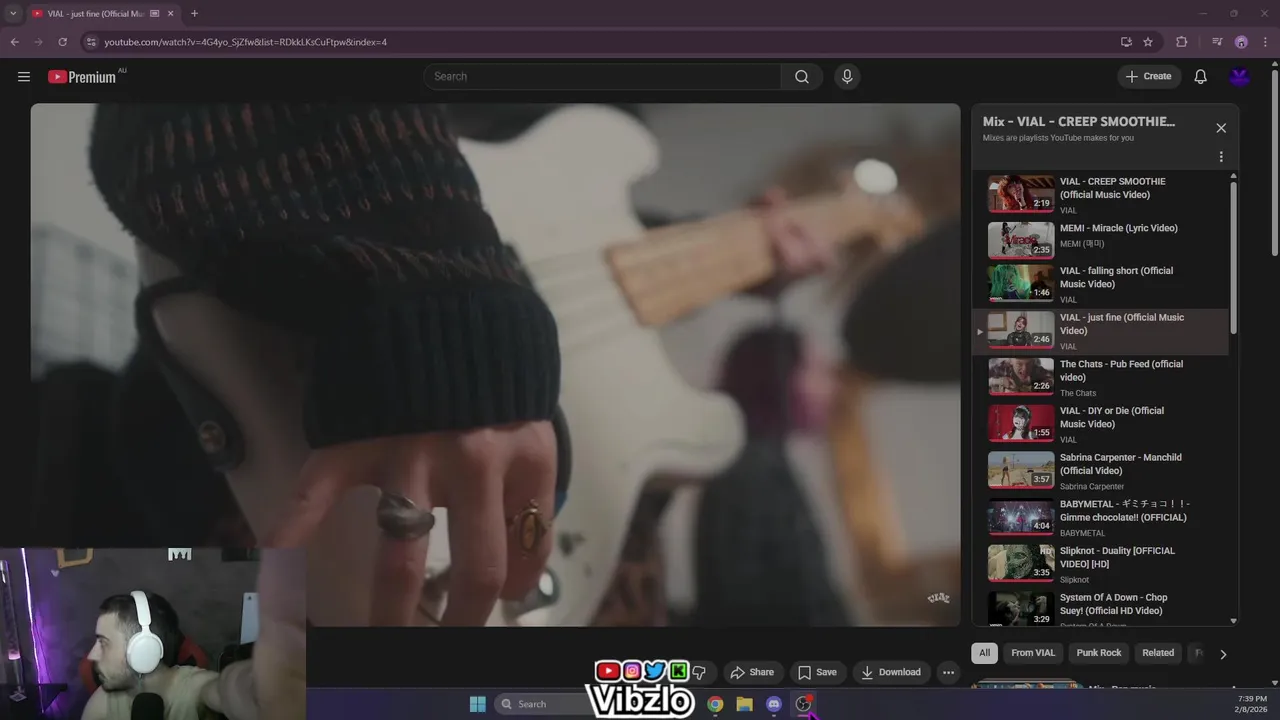Screen dimensions: 1280x720
Task: Click the search magnifier button
Action: point(802,76)
